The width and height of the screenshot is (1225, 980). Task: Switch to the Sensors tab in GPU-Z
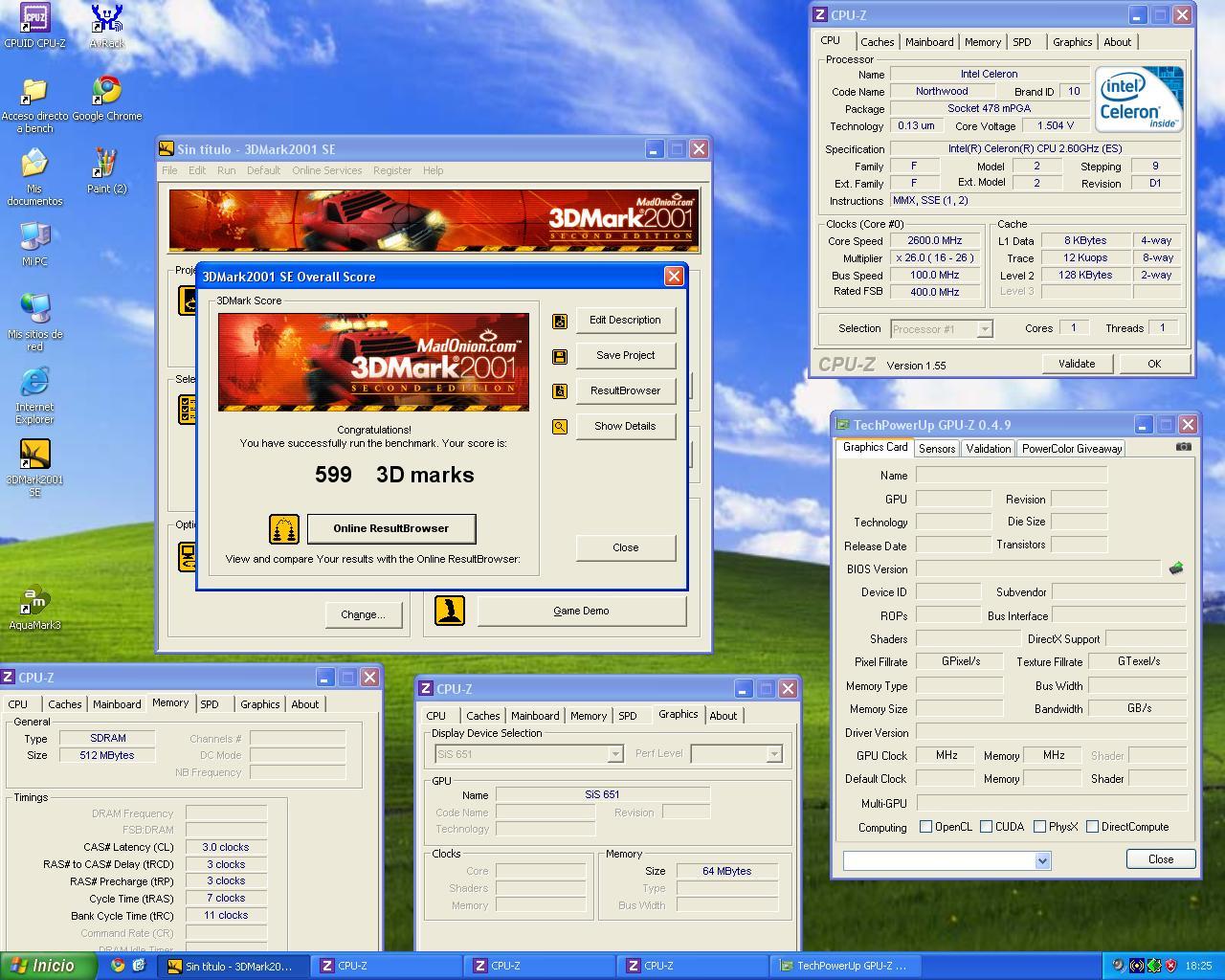click(937, 449)
